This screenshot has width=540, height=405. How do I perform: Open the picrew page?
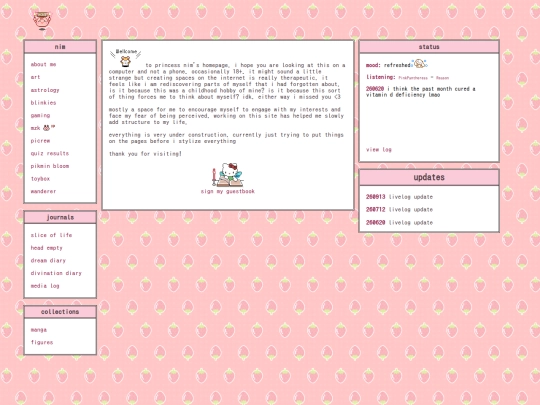(40, 141)
